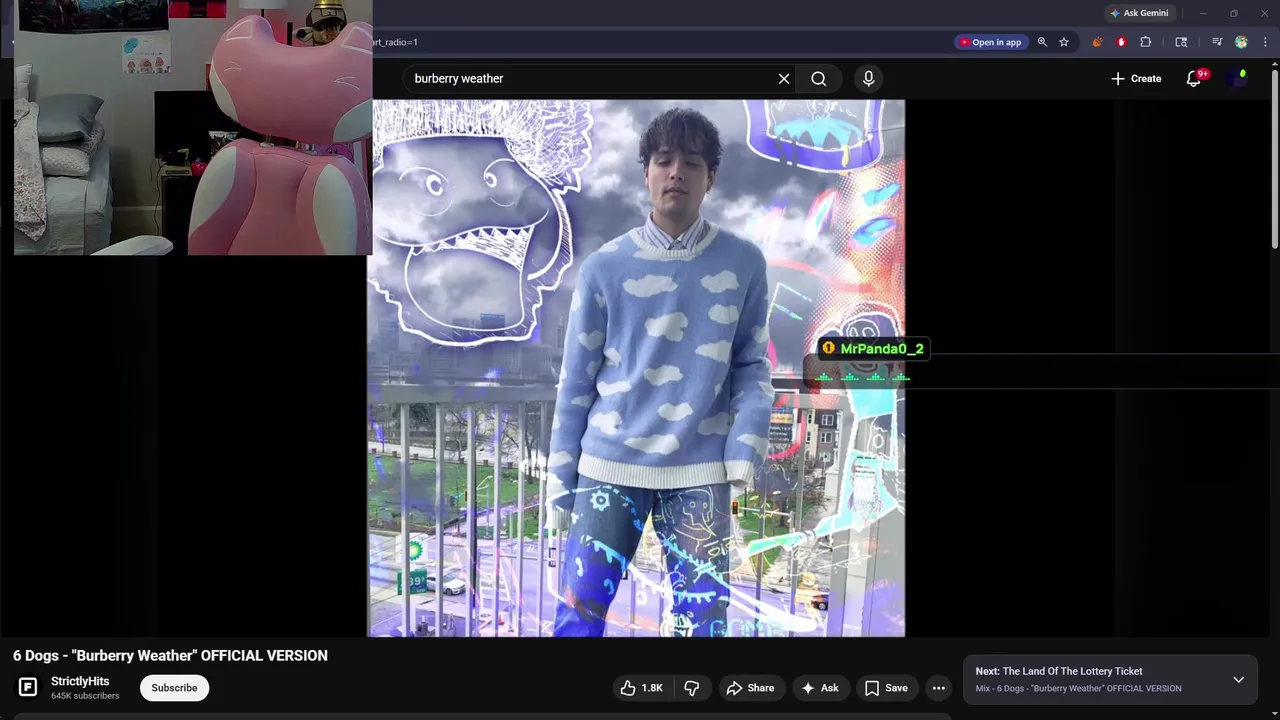
Task: Click the 645K subscribers text
Action: 85,696
